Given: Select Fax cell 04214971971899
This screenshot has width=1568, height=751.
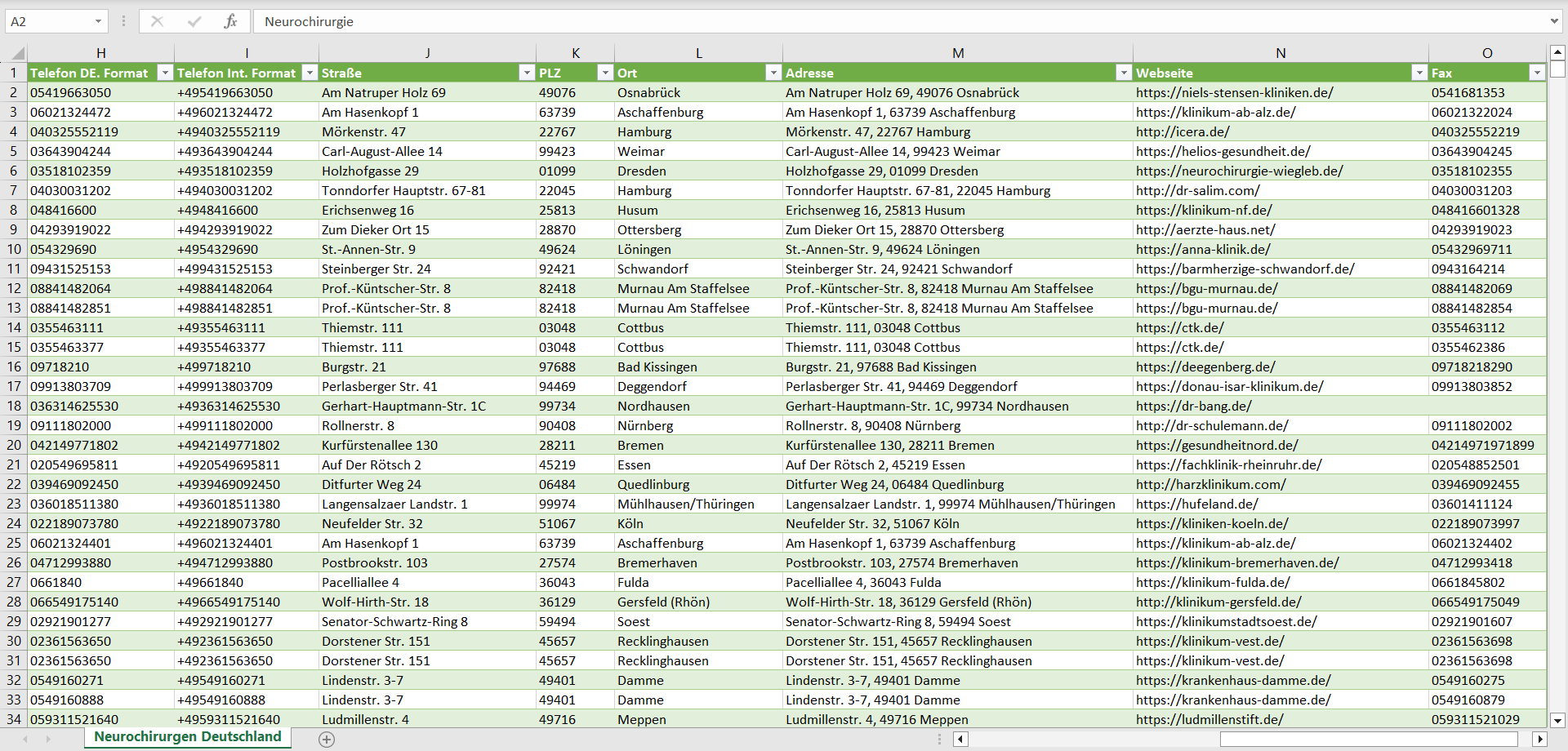Looking at the screenshot, I should tap(1487, 445).
